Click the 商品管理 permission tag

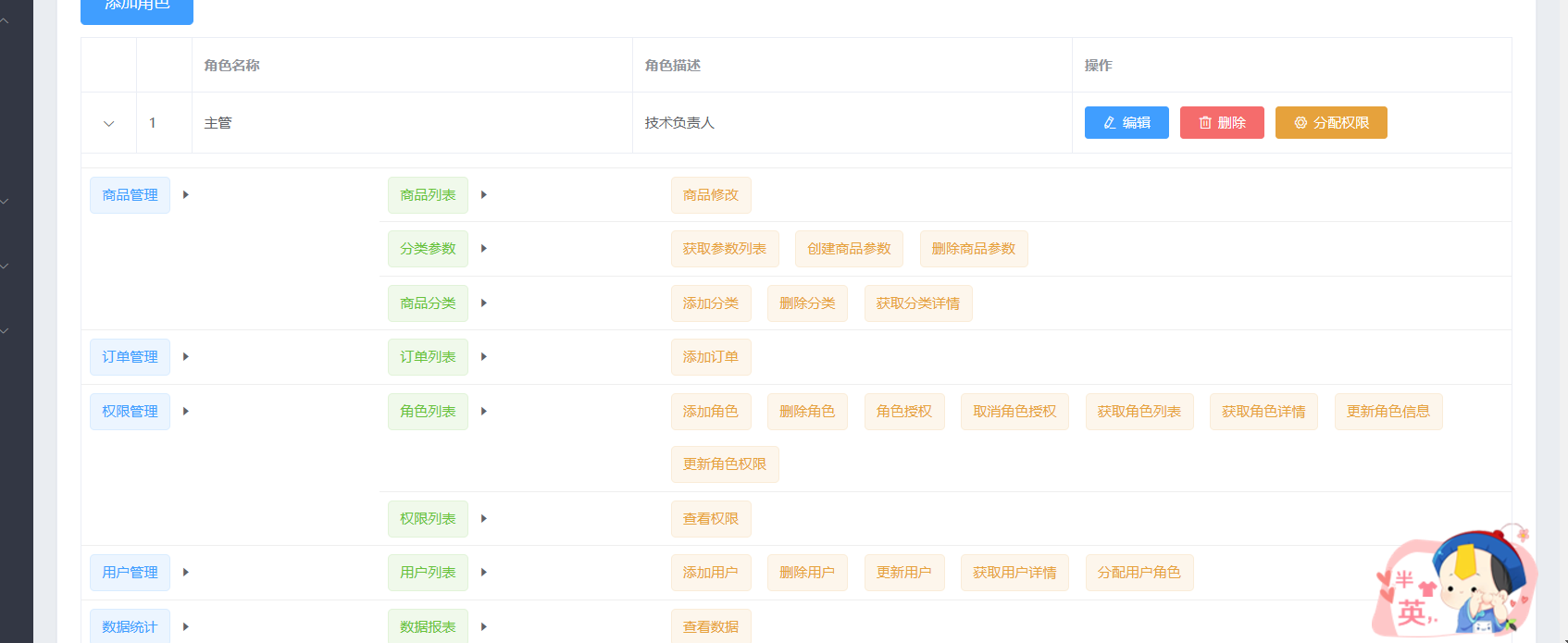130,195
